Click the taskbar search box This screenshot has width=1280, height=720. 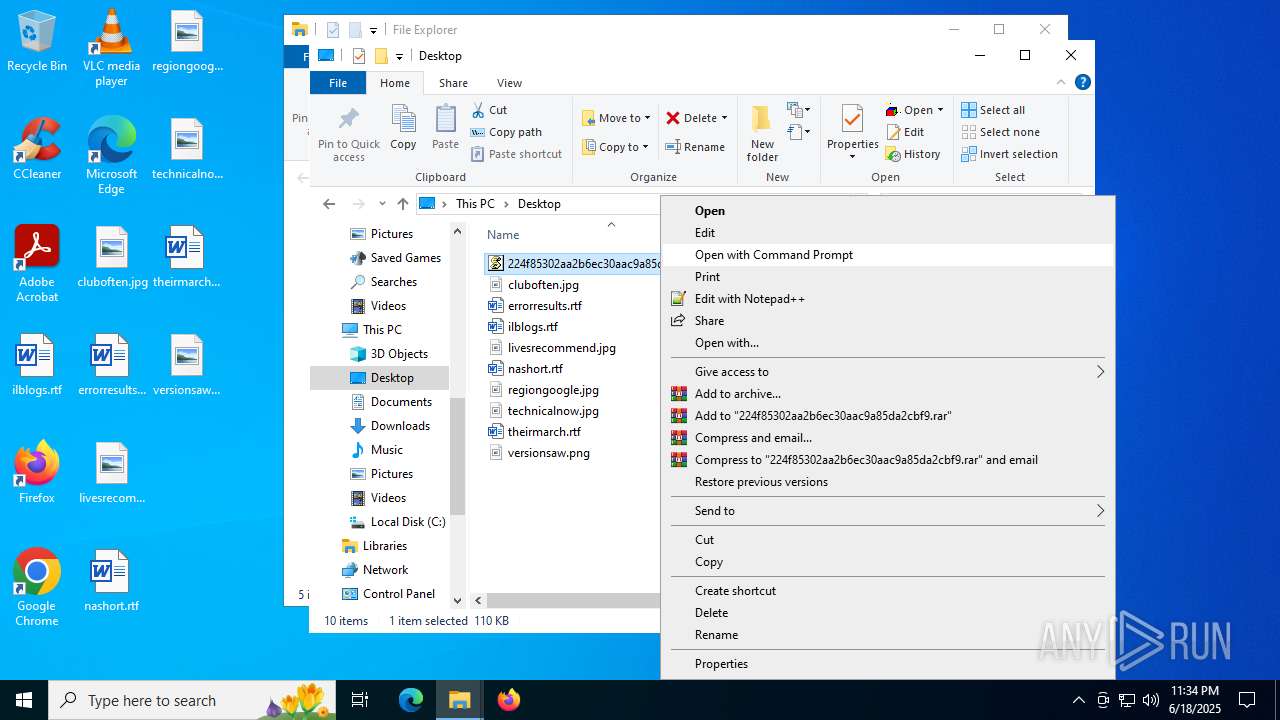pyautogui.click(x=194, y=700)
